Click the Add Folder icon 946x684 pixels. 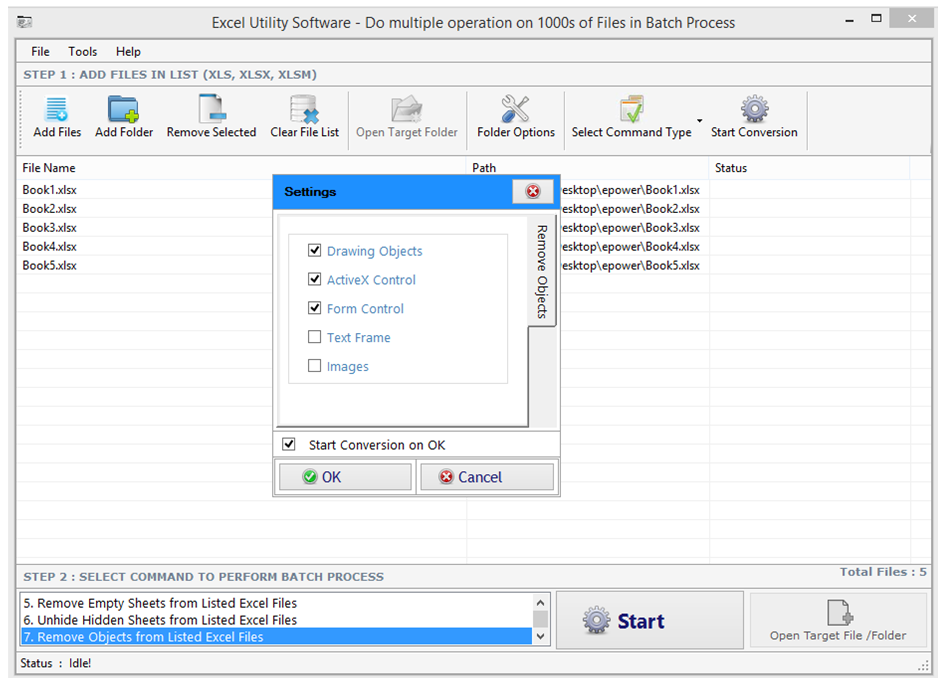(124, 109)
